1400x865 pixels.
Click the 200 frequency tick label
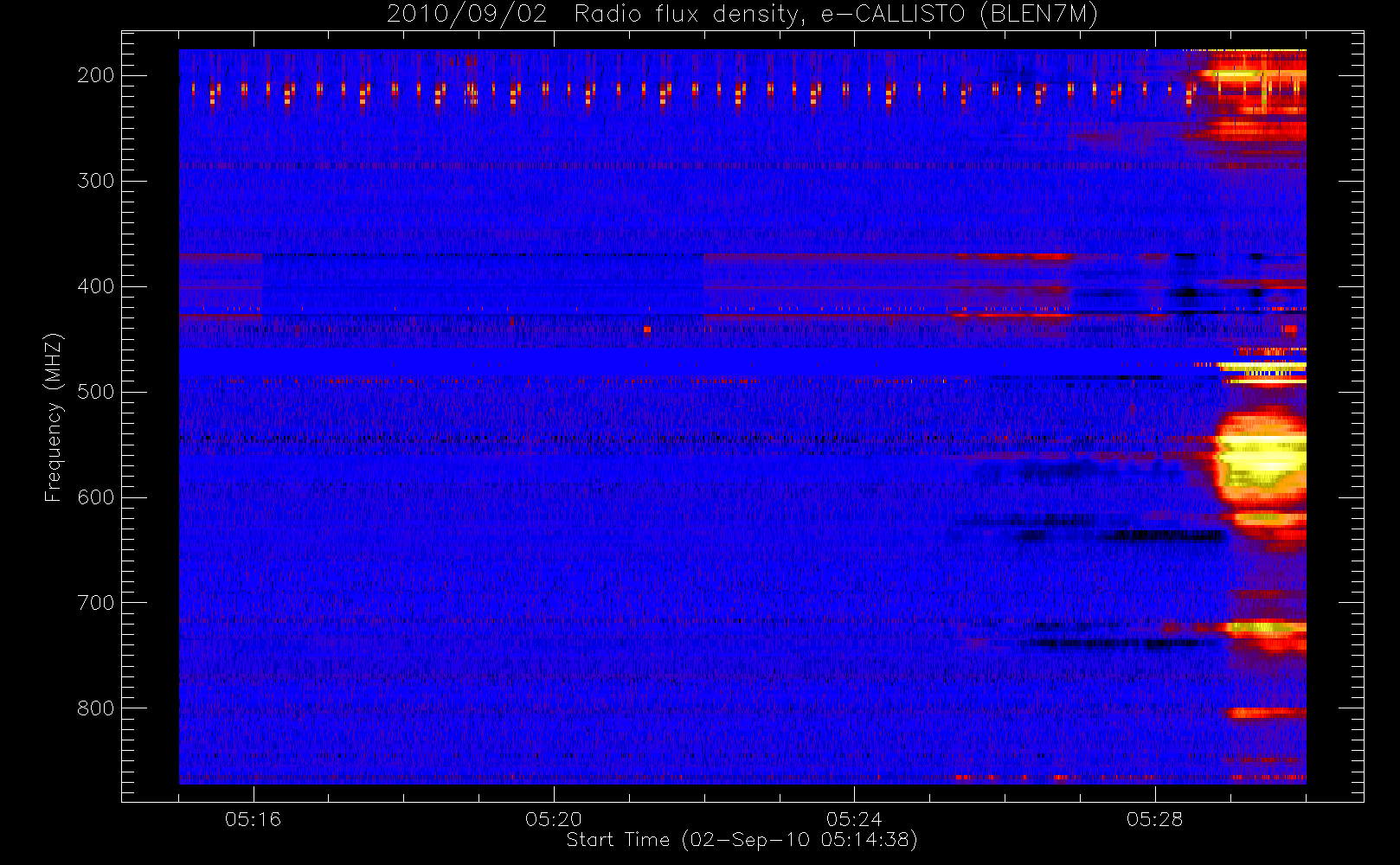coord(95,75)
